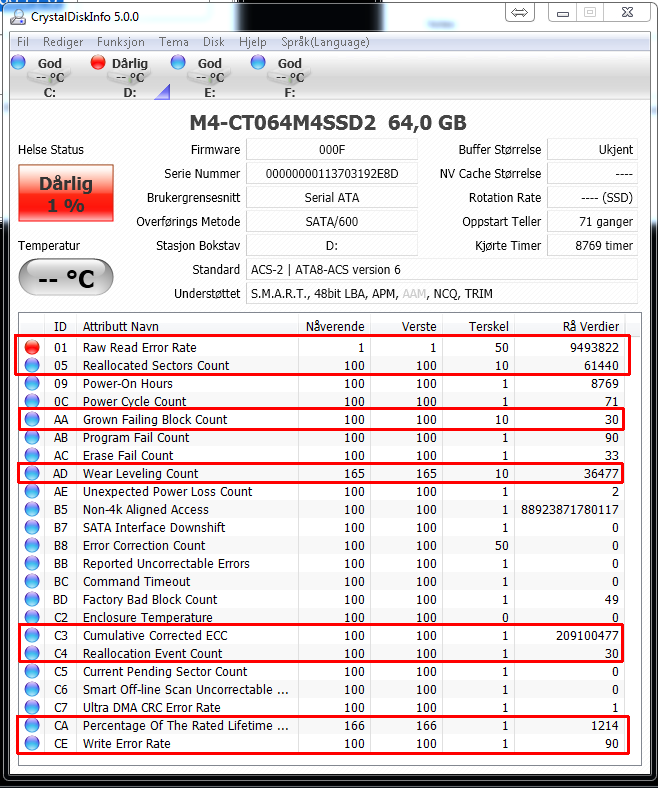Click the Ukjent buffer size field
658x788 pixels.
click(592, 150)
